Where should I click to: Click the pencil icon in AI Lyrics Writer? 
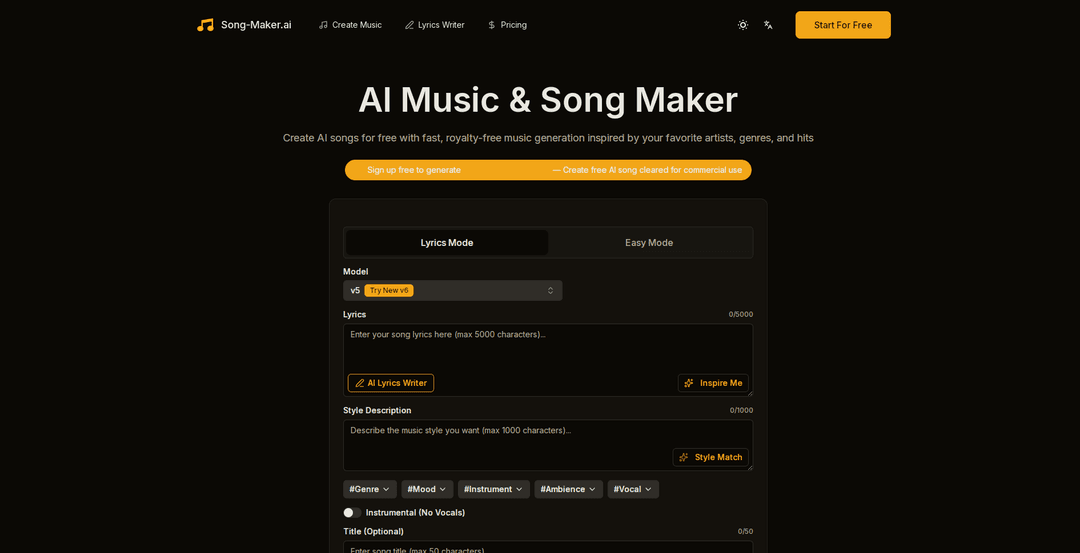point(360,383)
